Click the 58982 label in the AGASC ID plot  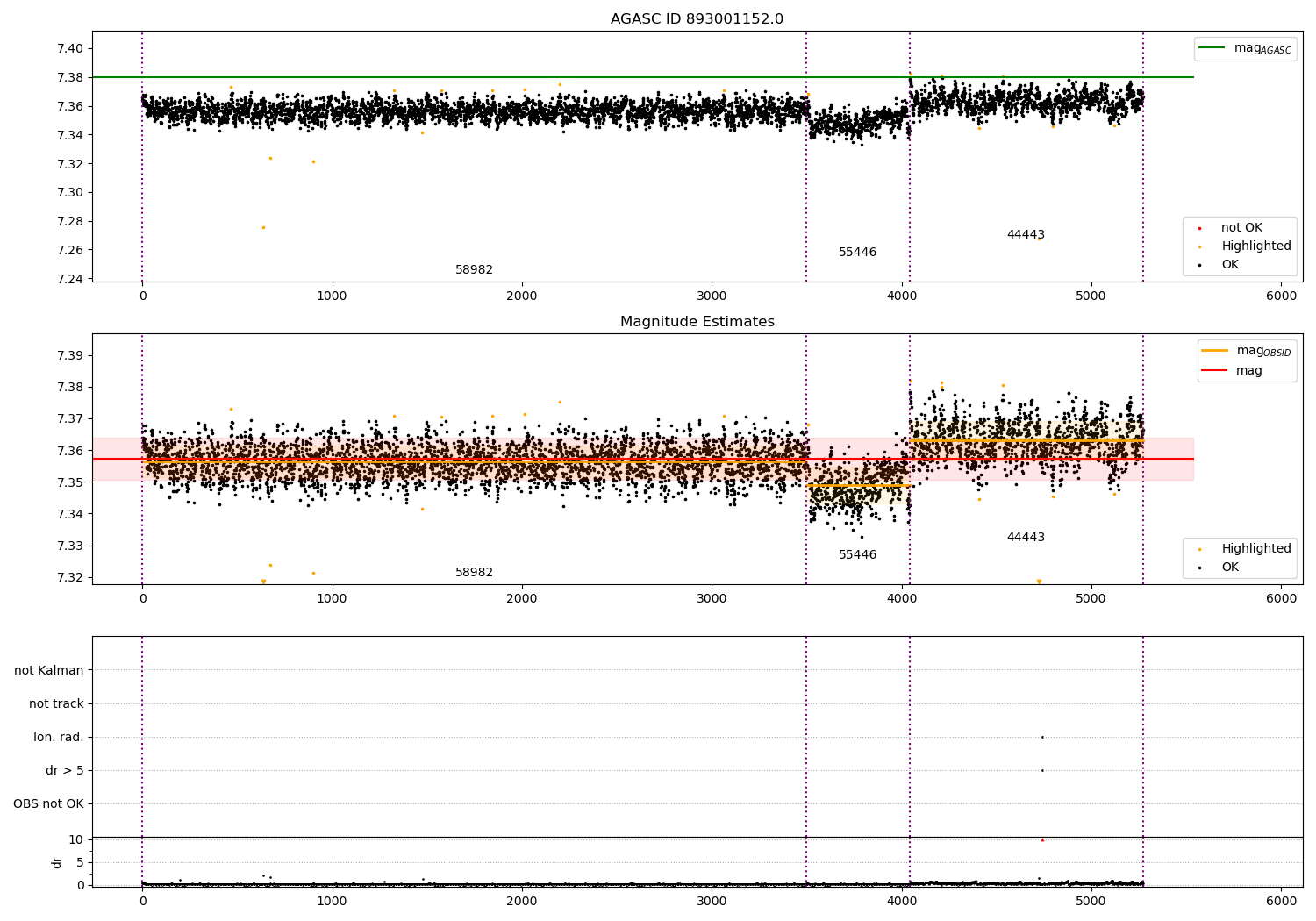(x=474, y=270)
